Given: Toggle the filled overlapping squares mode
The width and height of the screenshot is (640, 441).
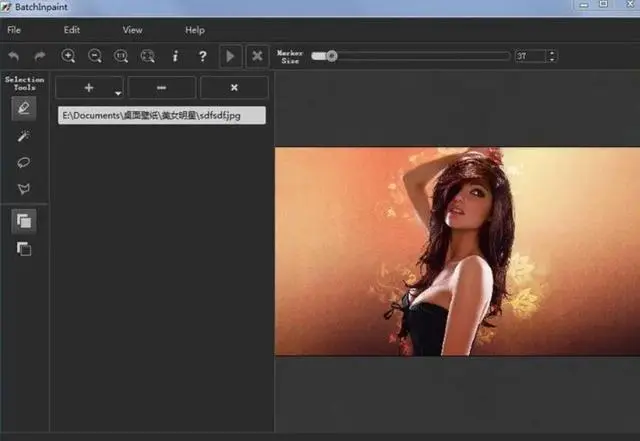Looking at the screenshot, I should click(x=24, y=221).
